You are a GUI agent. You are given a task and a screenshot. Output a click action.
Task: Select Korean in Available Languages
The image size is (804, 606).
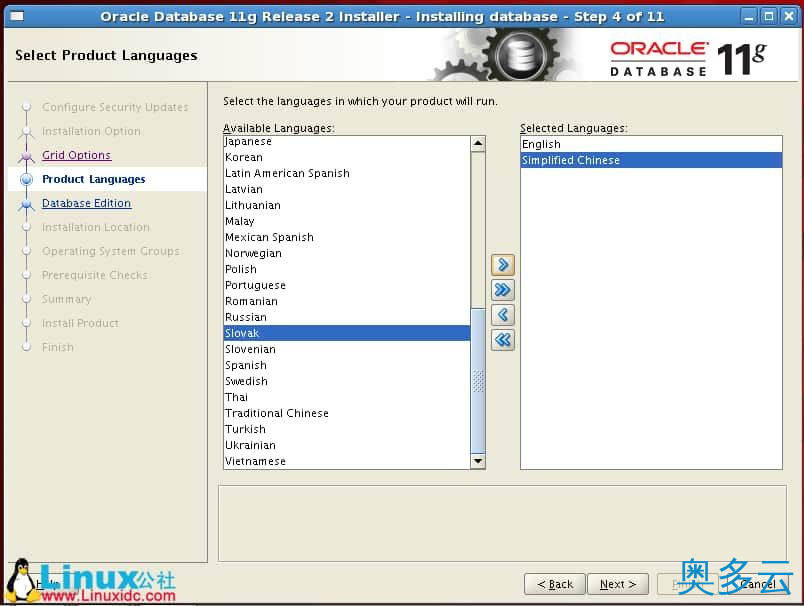pos(347,157)
